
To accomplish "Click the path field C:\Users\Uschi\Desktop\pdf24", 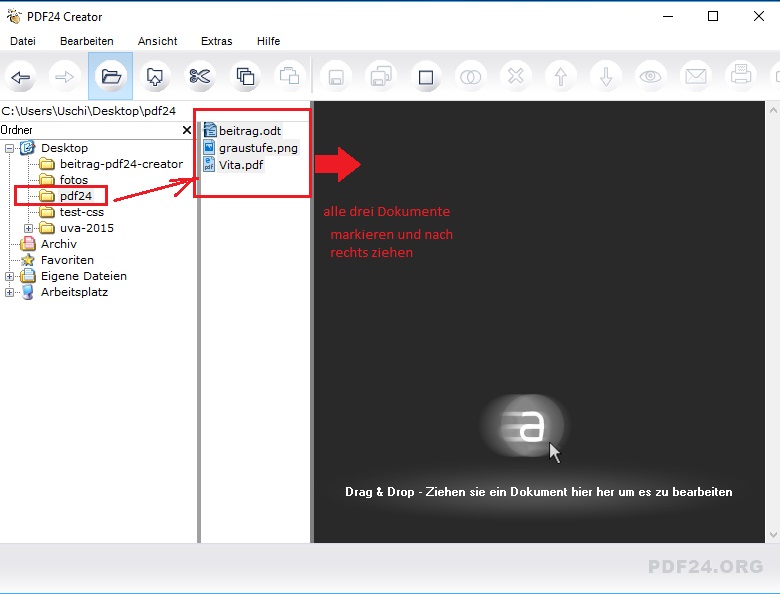I will (89, 110).
